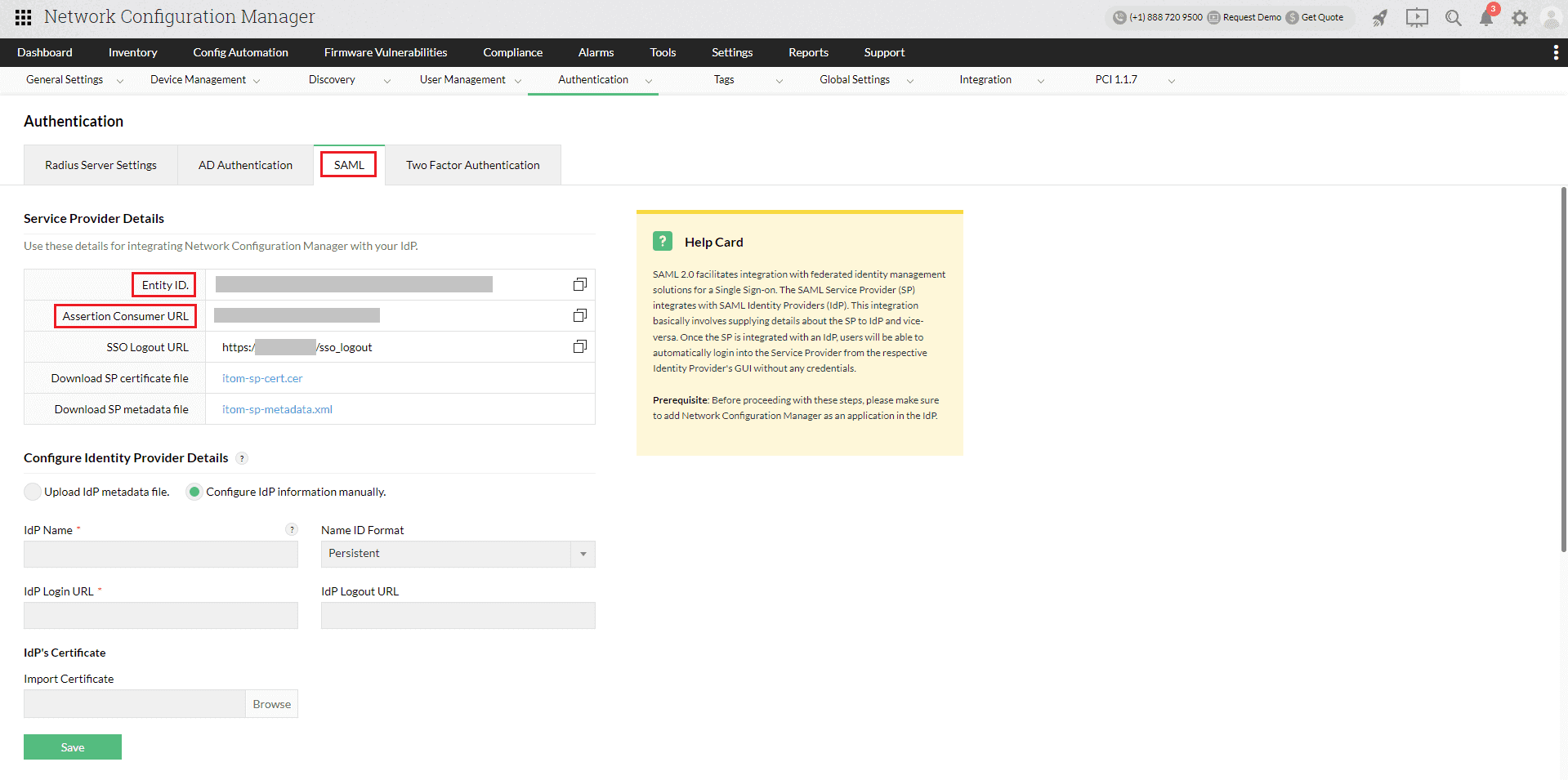Screen dimensions: 1568x780
Task: Click the Network Configuration Manager title
Action: pos(180,17)
